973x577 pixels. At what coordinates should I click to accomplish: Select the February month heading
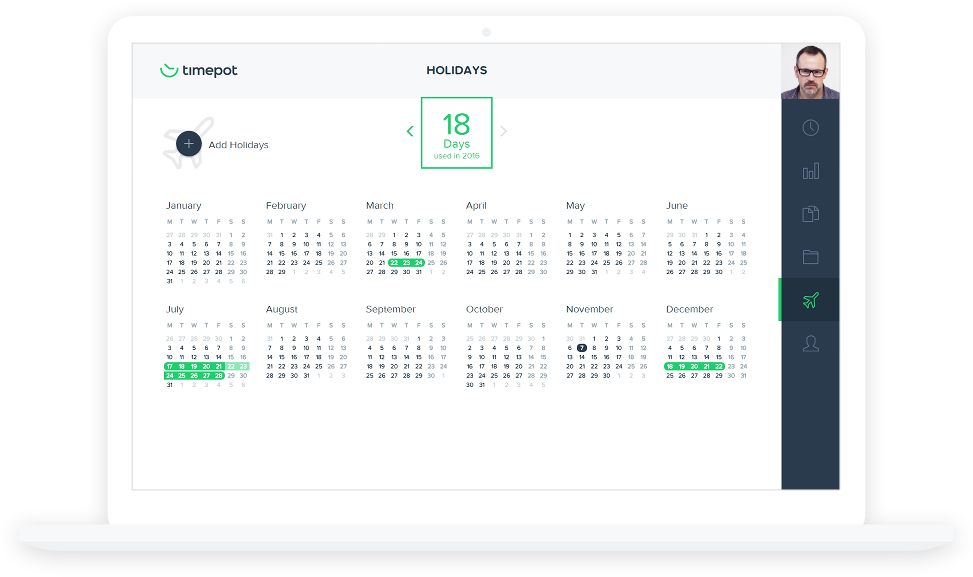(286, 205)
